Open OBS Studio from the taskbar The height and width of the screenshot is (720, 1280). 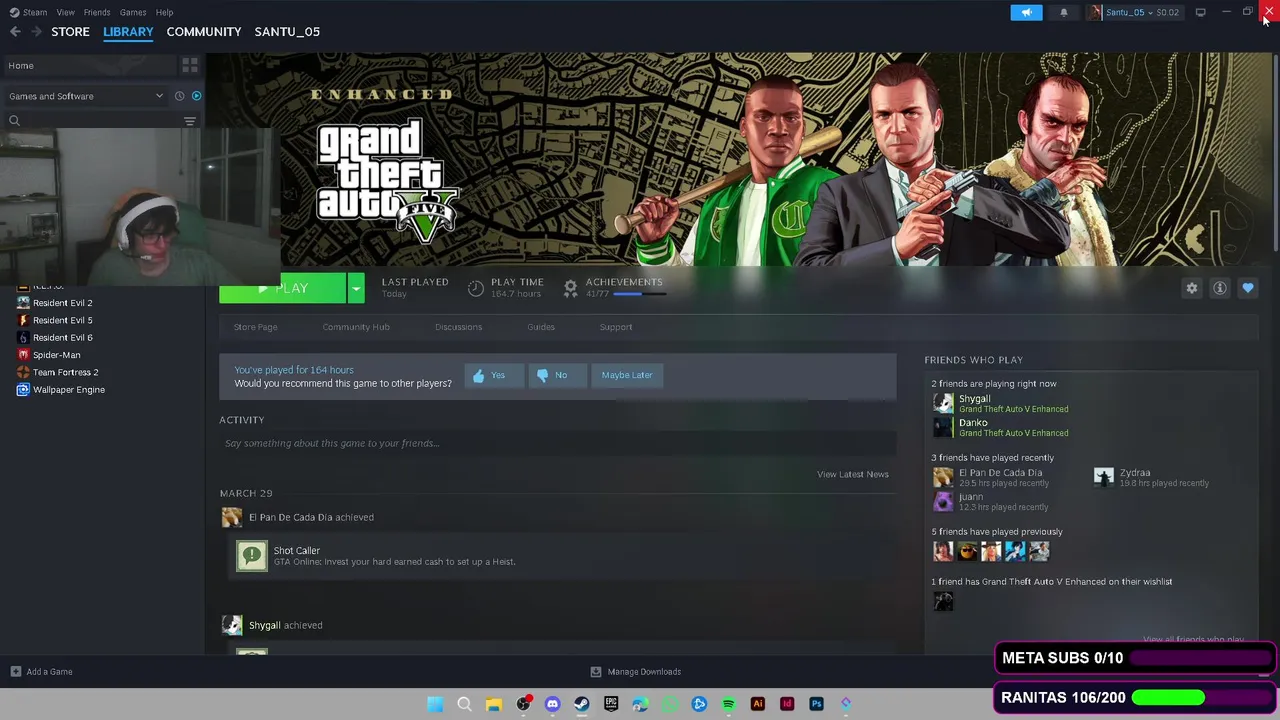(523, 704)
